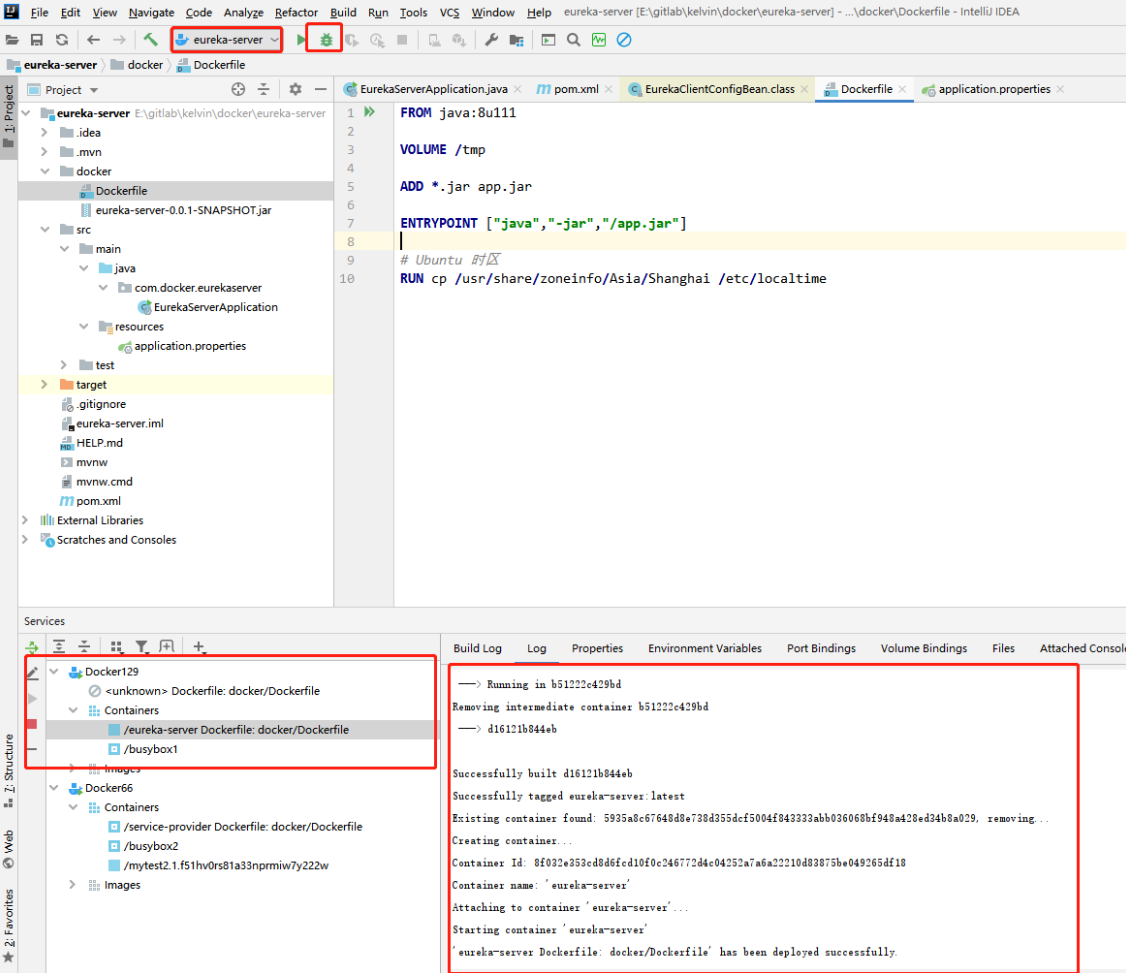
Task: Select the /busybox1 container
Action: click(150, 749)
